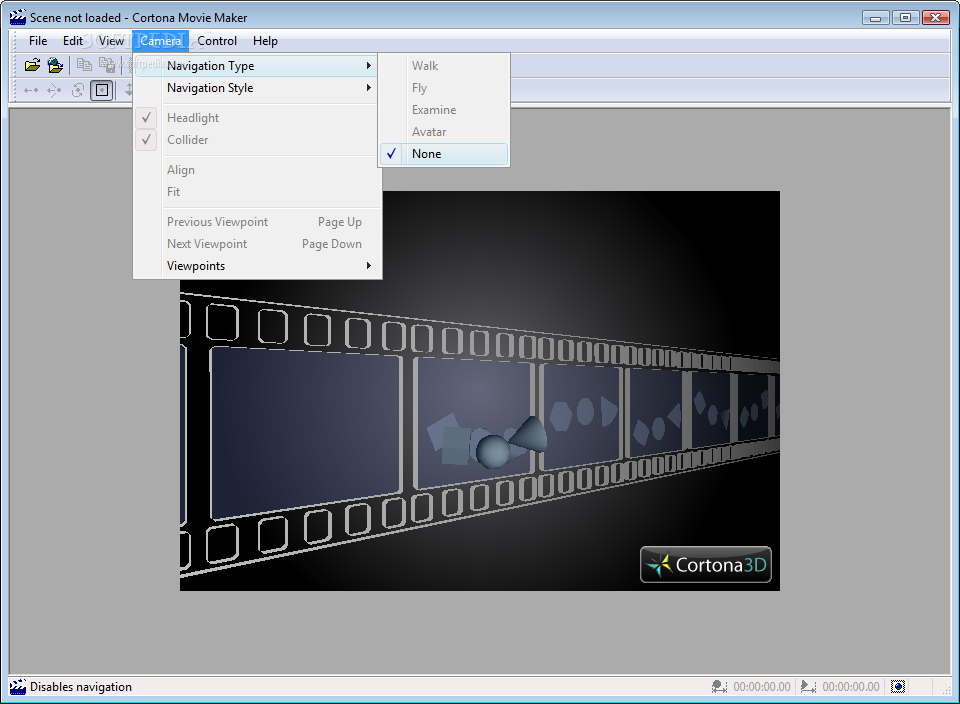The height and width of the screenshot is (704, 960).
Task: Expand the Viewpoints submenu
Action: pyautogui.click(x=257, y=266)
